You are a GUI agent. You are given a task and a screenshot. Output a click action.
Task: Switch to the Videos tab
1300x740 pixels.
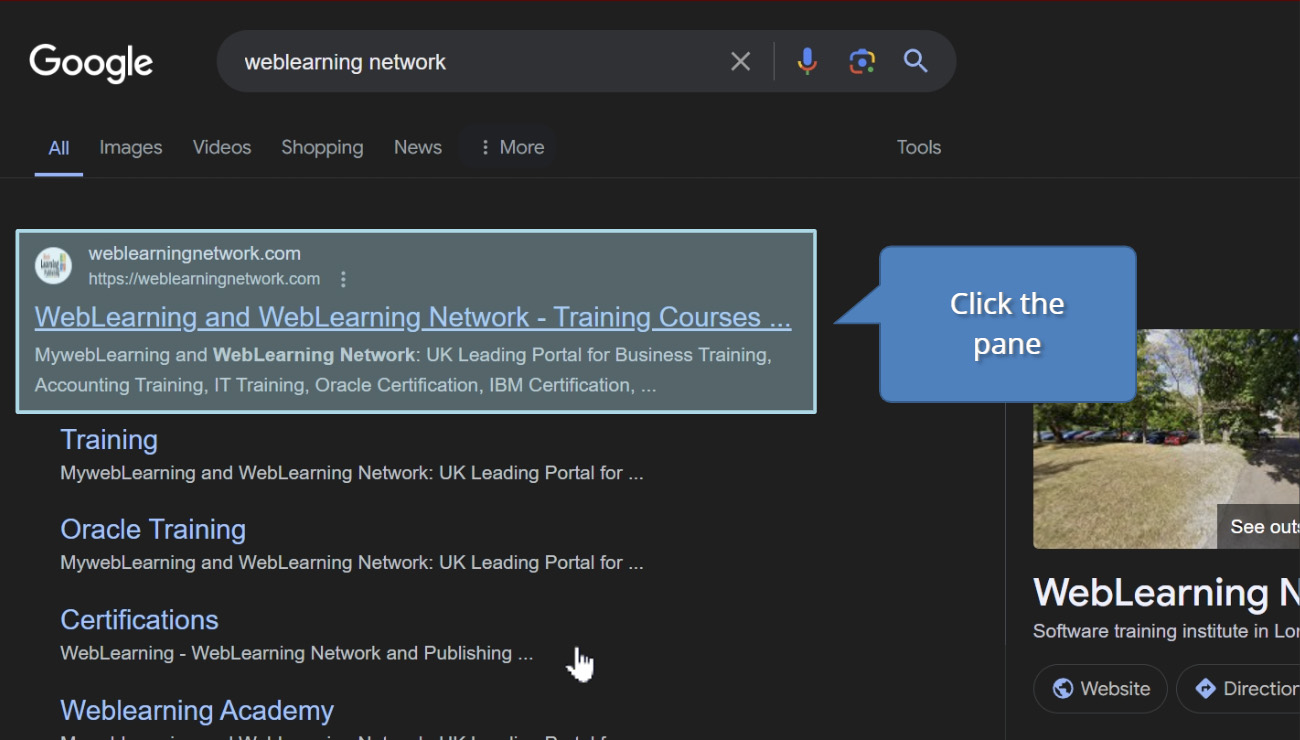click(222, 148)
